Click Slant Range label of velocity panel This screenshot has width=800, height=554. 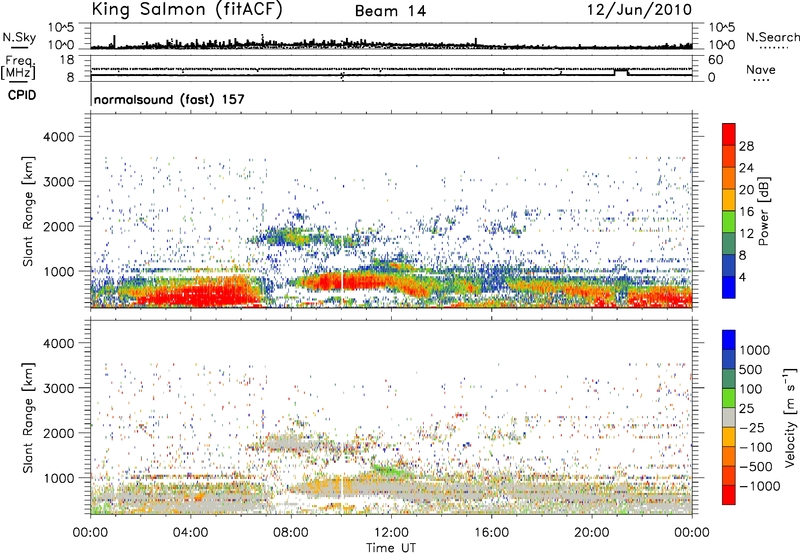pos(28,418)
